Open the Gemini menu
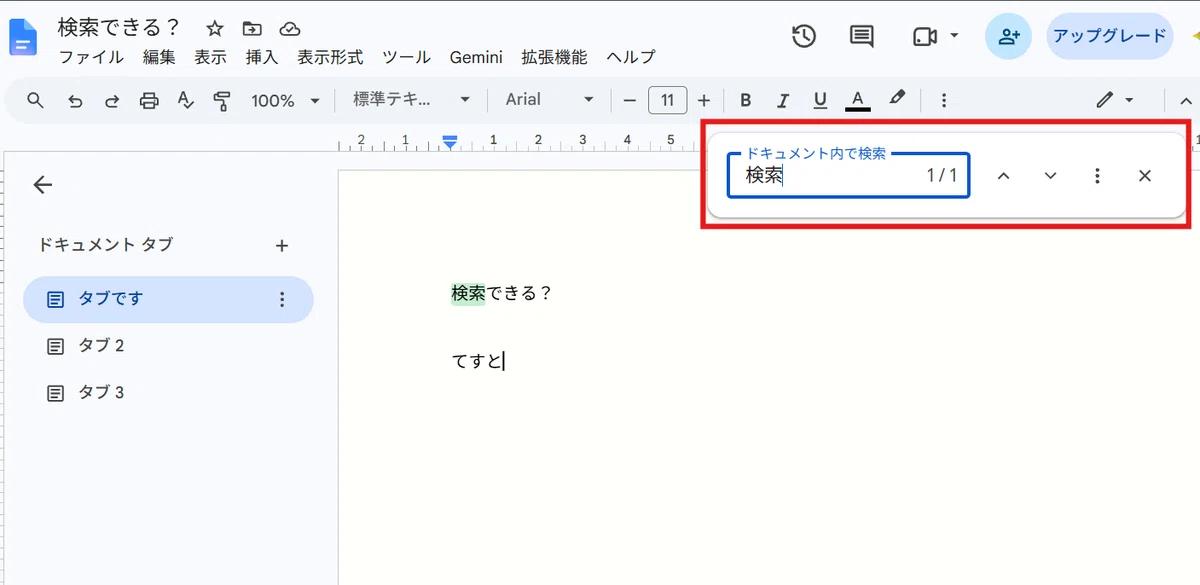This screenshot has height=585, width=1200. pyautogui.click(x=476, y=57)
